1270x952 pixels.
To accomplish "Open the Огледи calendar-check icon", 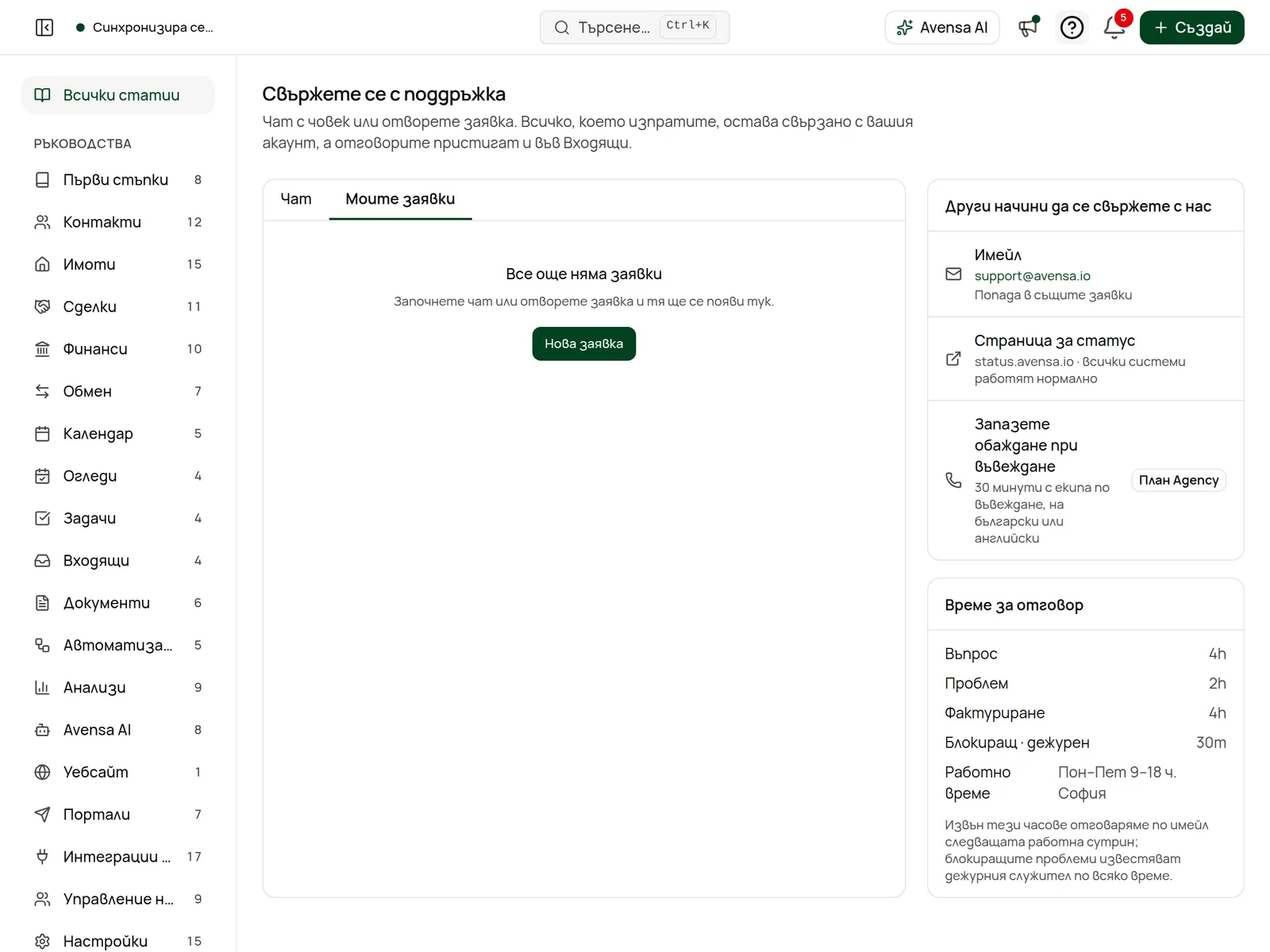I will (x=43, y=476).
